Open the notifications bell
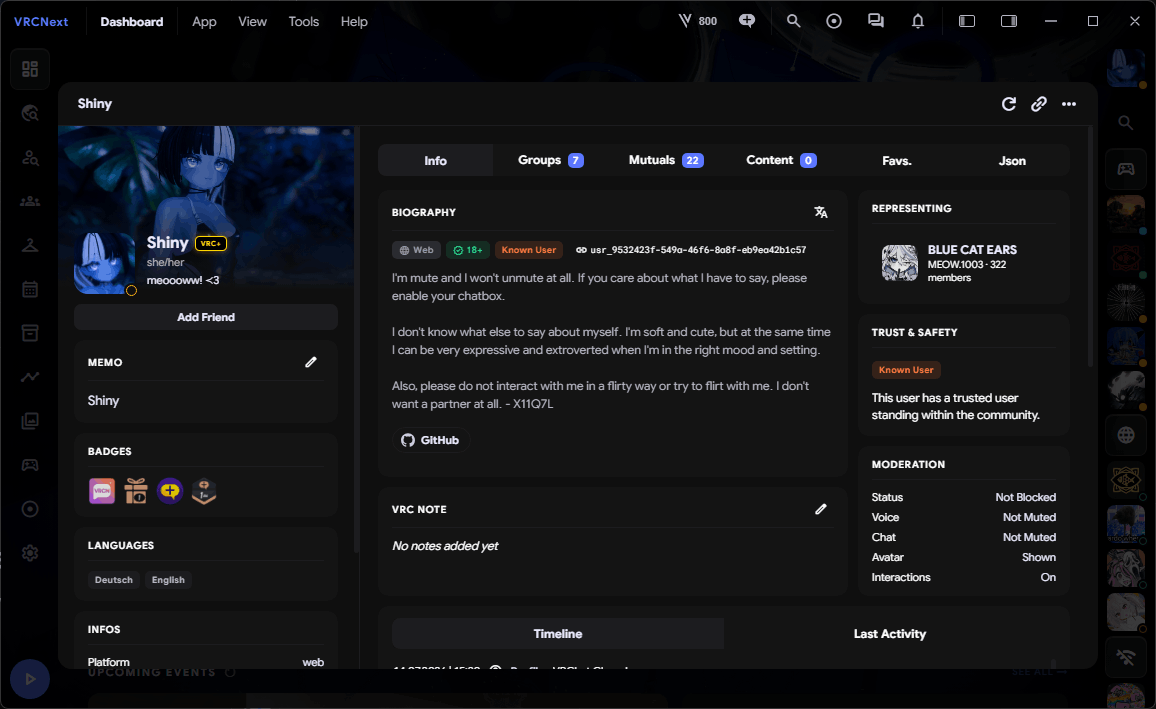The width and height of the screenshot is (1156, 709). [918, 21]
